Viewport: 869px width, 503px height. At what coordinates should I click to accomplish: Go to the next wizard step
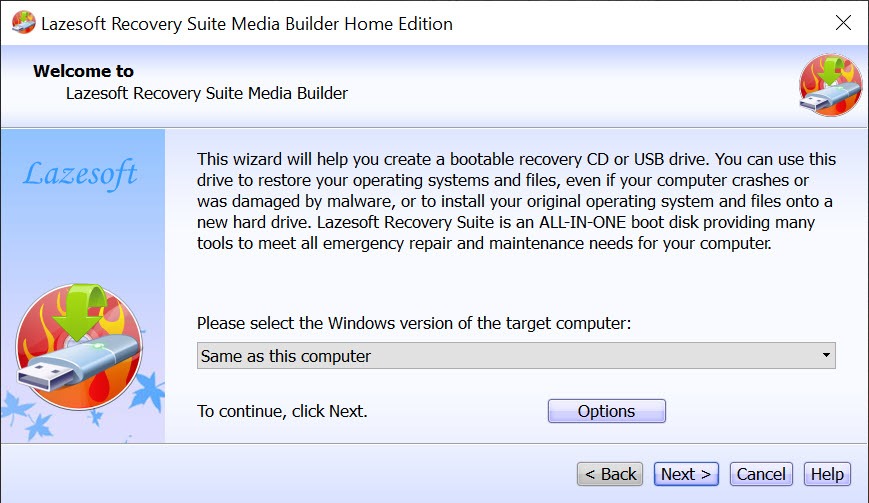click(686, 474)
